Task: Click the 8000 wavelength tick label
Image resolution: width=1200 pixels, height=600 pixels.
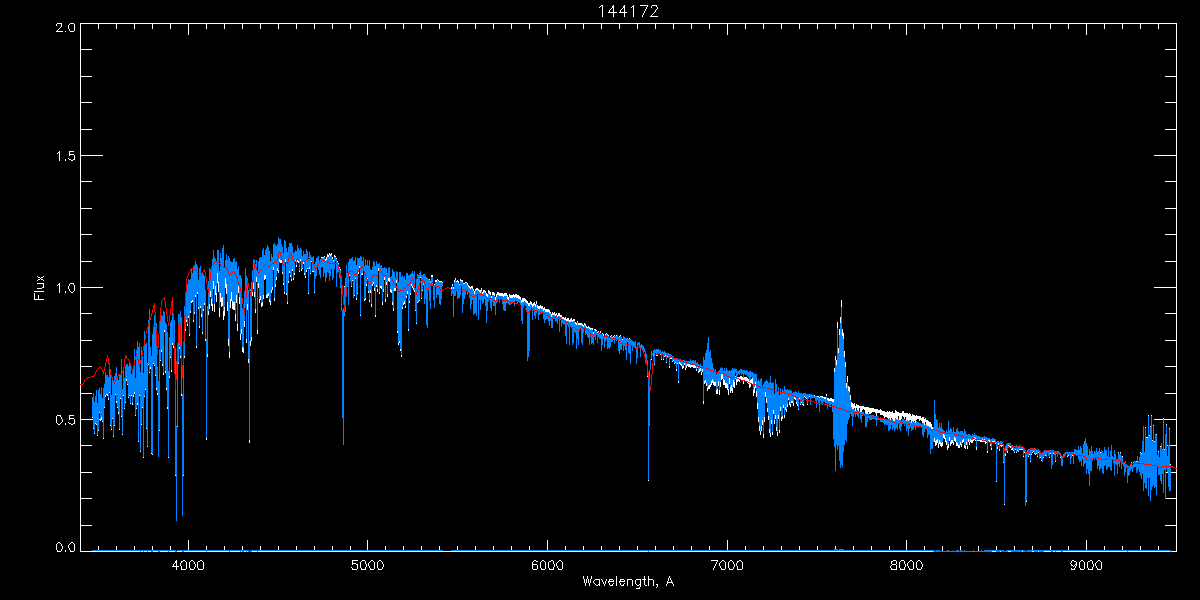Action: (x=907, y=566)
